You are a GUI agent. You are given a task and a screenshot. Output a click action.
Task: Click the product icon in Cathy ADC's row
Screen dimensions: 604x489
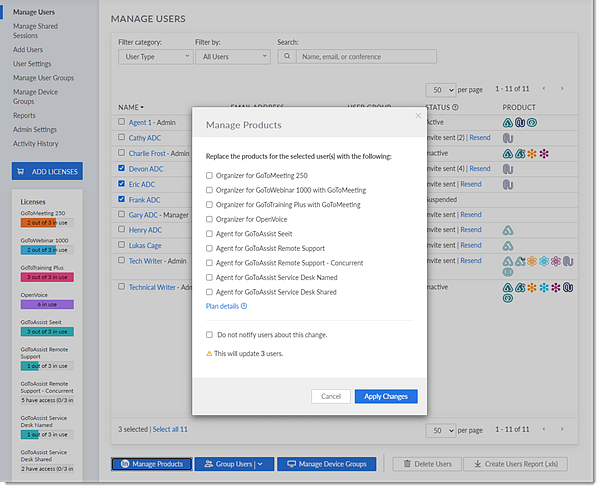coord(508,138)
